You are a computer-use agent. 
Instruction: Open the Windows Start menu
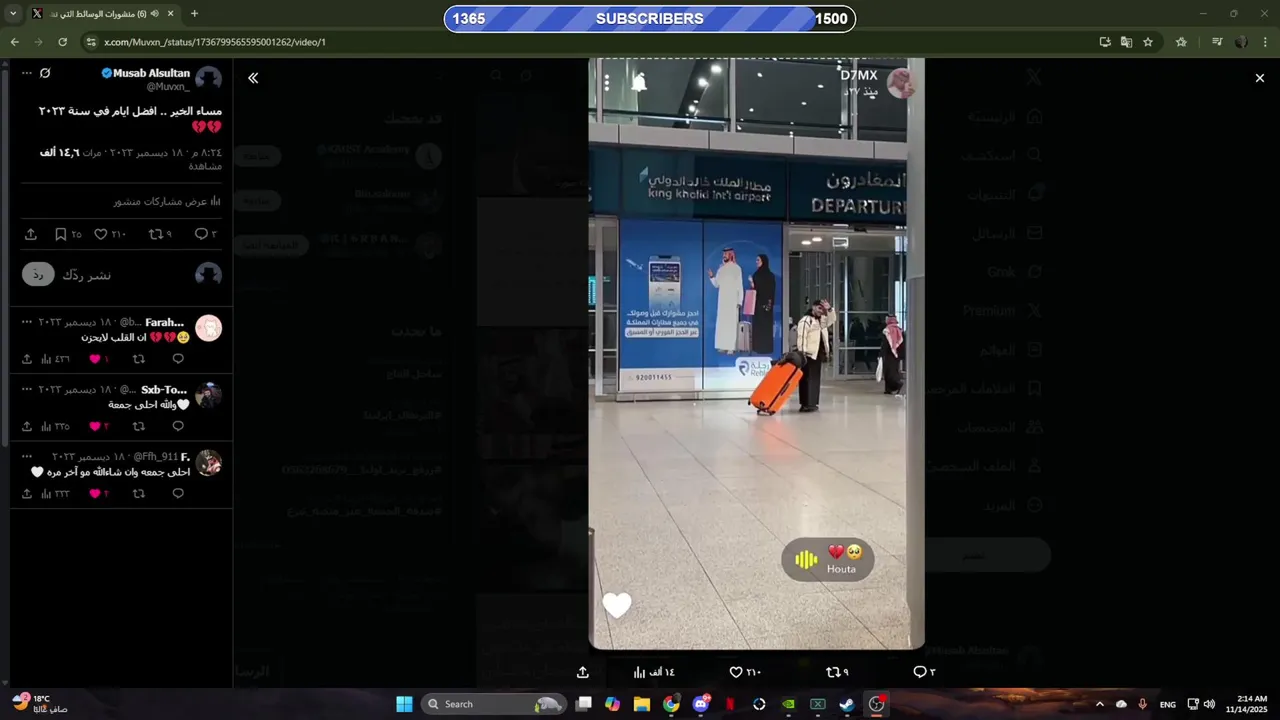point(404,704)
